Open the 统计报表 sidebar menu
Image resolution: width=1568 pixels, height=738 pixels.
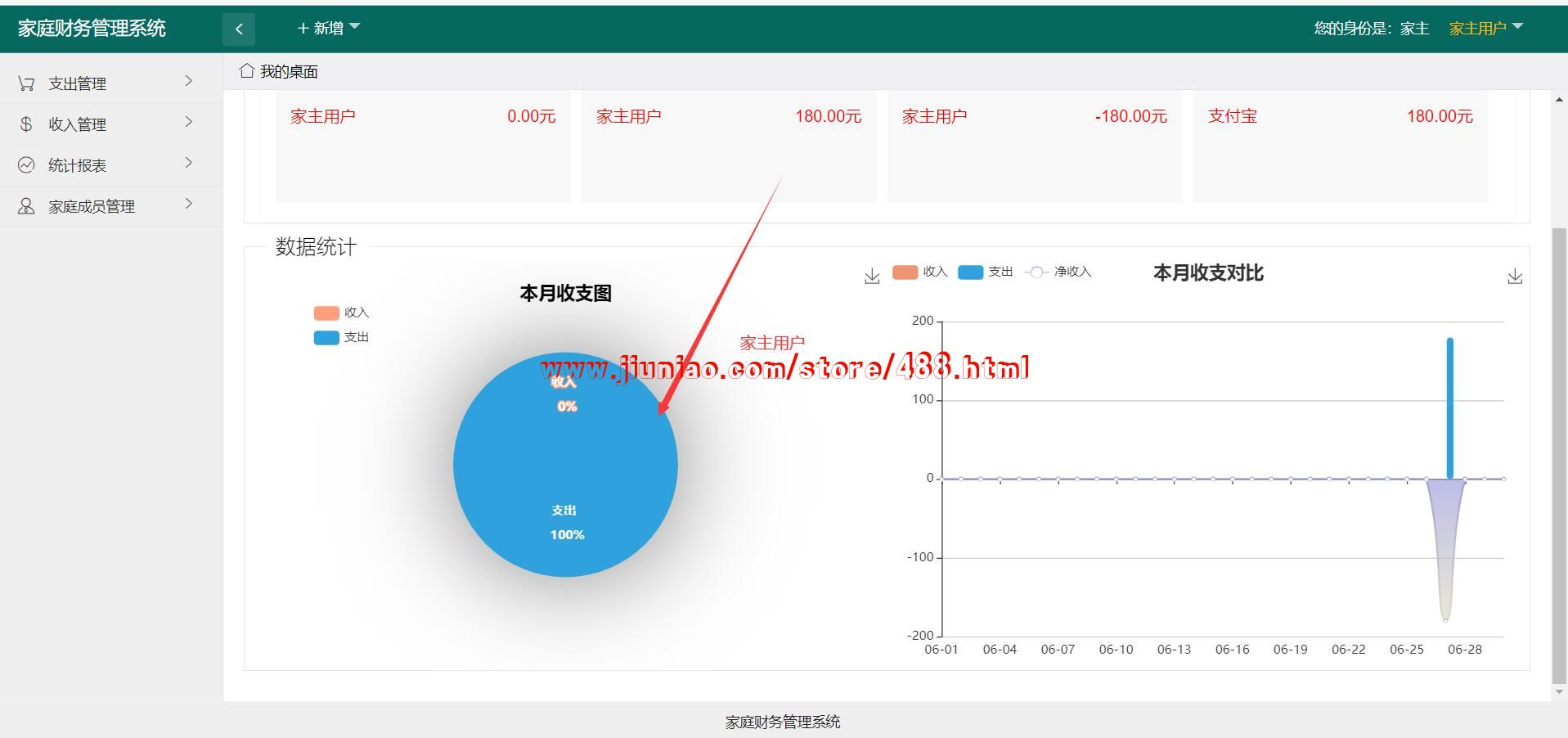tap(78, 165)
